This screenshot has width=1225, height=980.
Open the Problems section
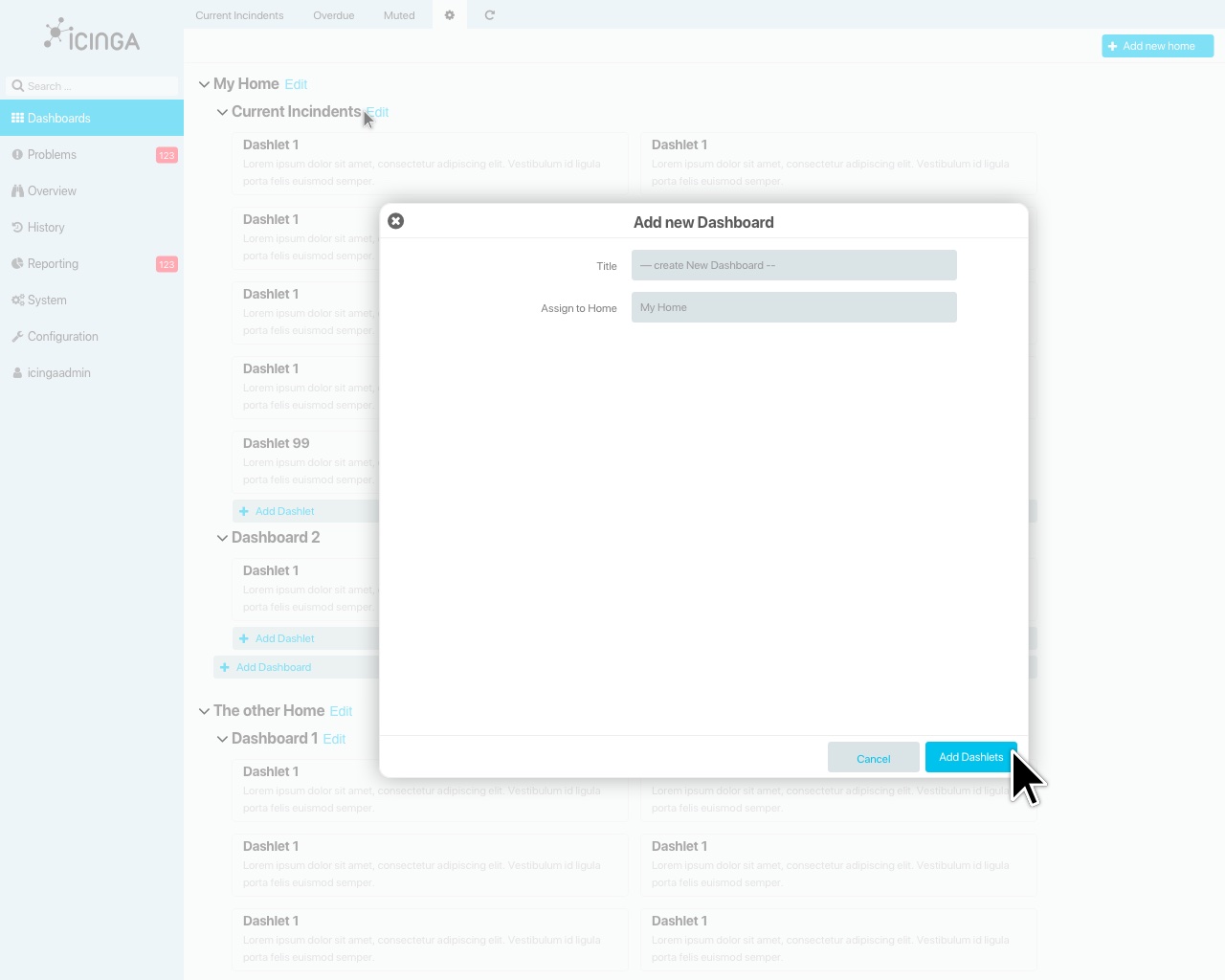(x=51, y=154)
